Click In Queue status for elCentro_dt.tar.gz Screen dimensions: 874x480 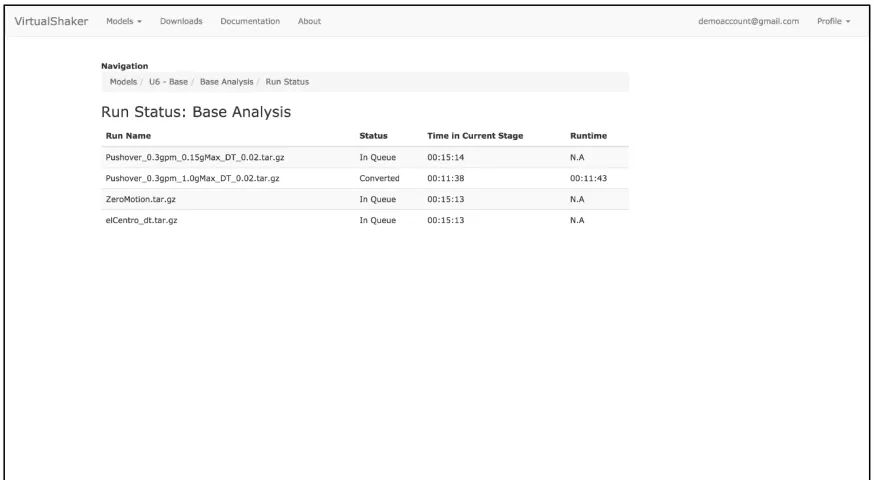pos(377,220)
